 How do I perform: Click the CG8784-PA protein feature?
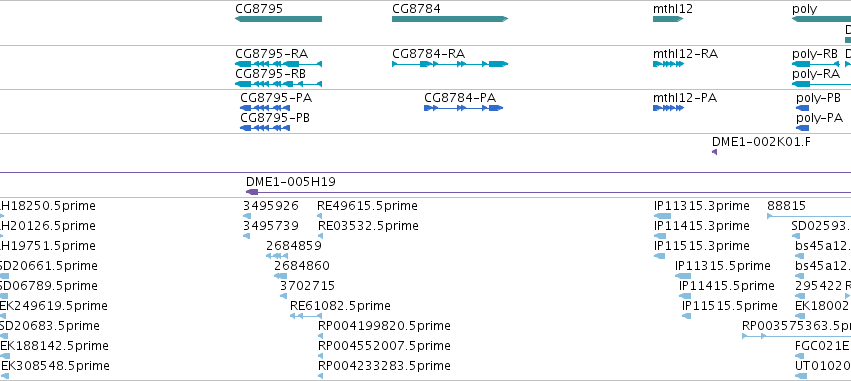coord(463,108)
